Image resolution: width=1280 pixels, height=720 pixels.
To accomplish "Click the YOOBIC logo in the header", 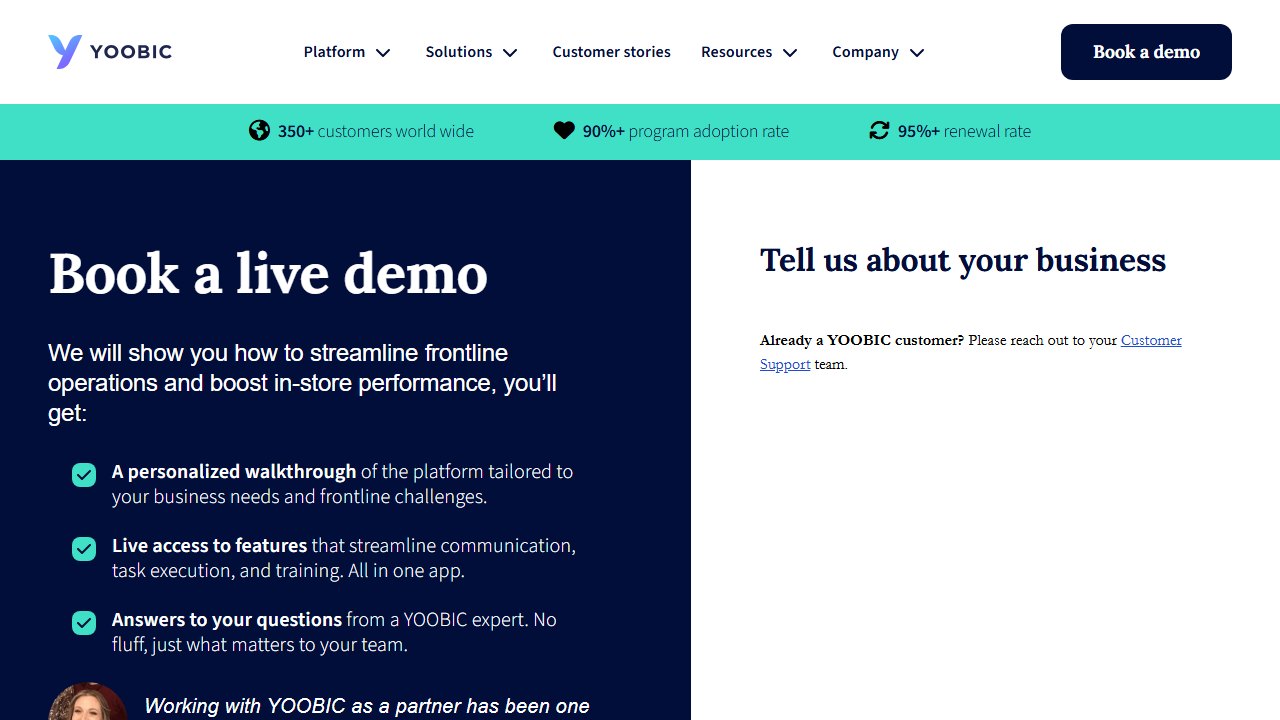I will click(110, 52).
